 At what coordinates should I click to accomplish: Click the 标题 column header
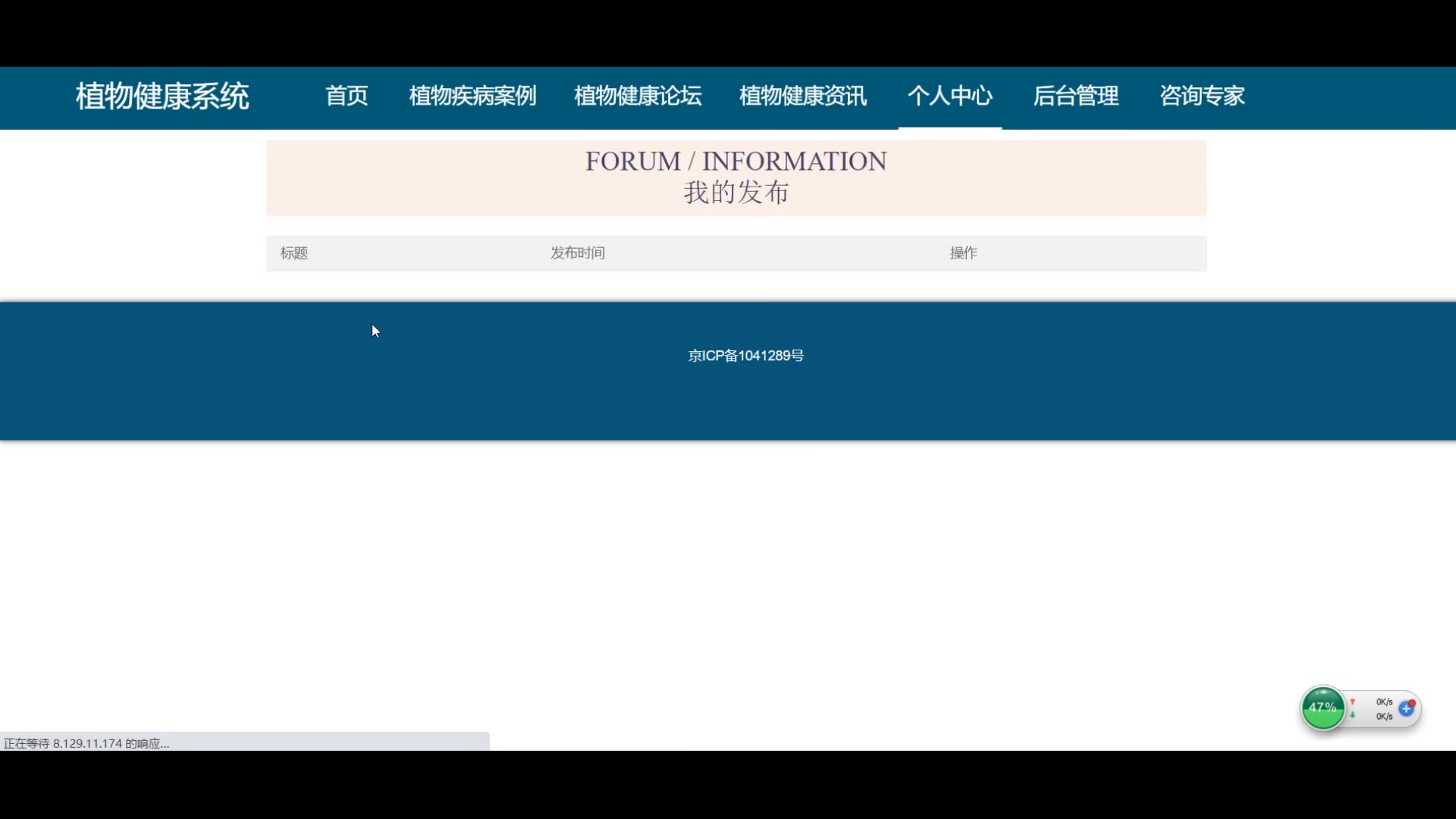click(x=294, y=253)
